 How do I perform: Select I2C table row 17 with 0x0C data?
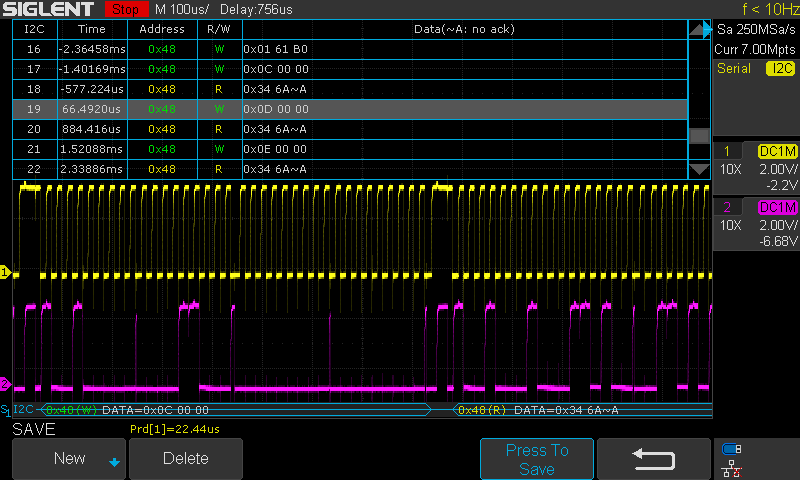tap(350, 69)
